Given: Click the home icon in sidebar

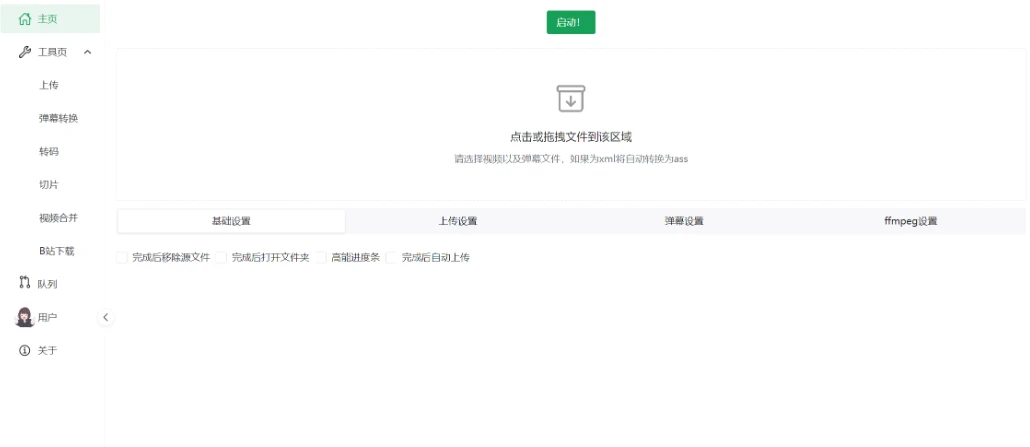Looking at the screenshot, I should (x=25, y=18).
